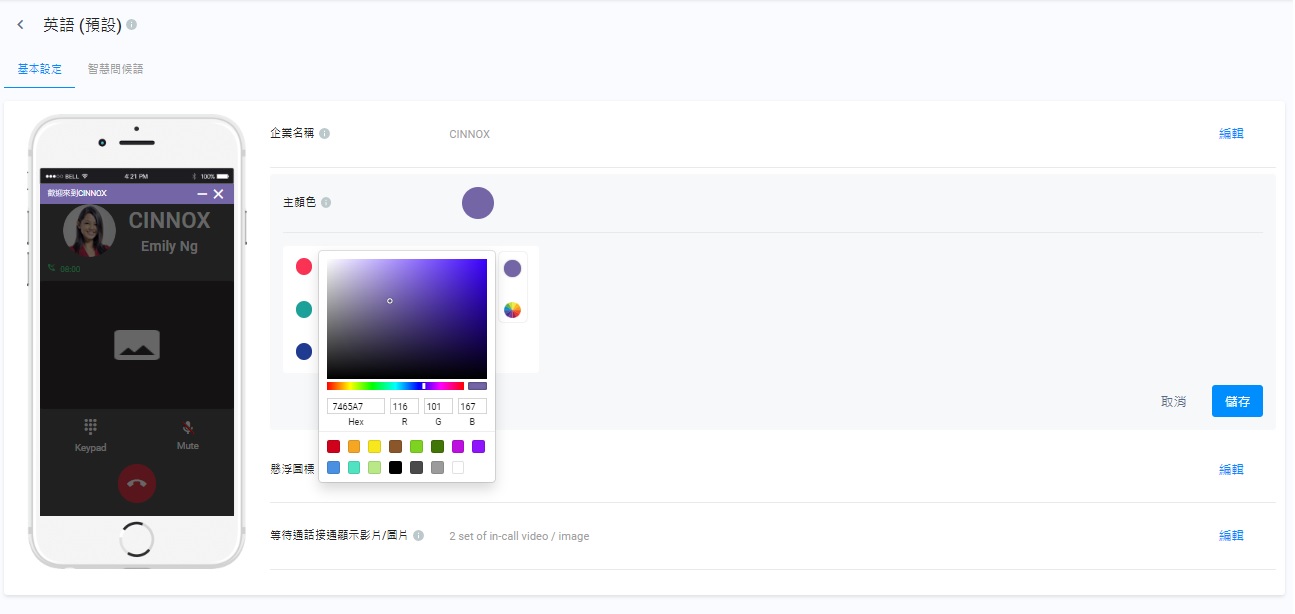Click Emily Ng's avatar in the phone preview
Image resolution: width=1295 pixels, height=614 pixels.
tap(89, 232)
